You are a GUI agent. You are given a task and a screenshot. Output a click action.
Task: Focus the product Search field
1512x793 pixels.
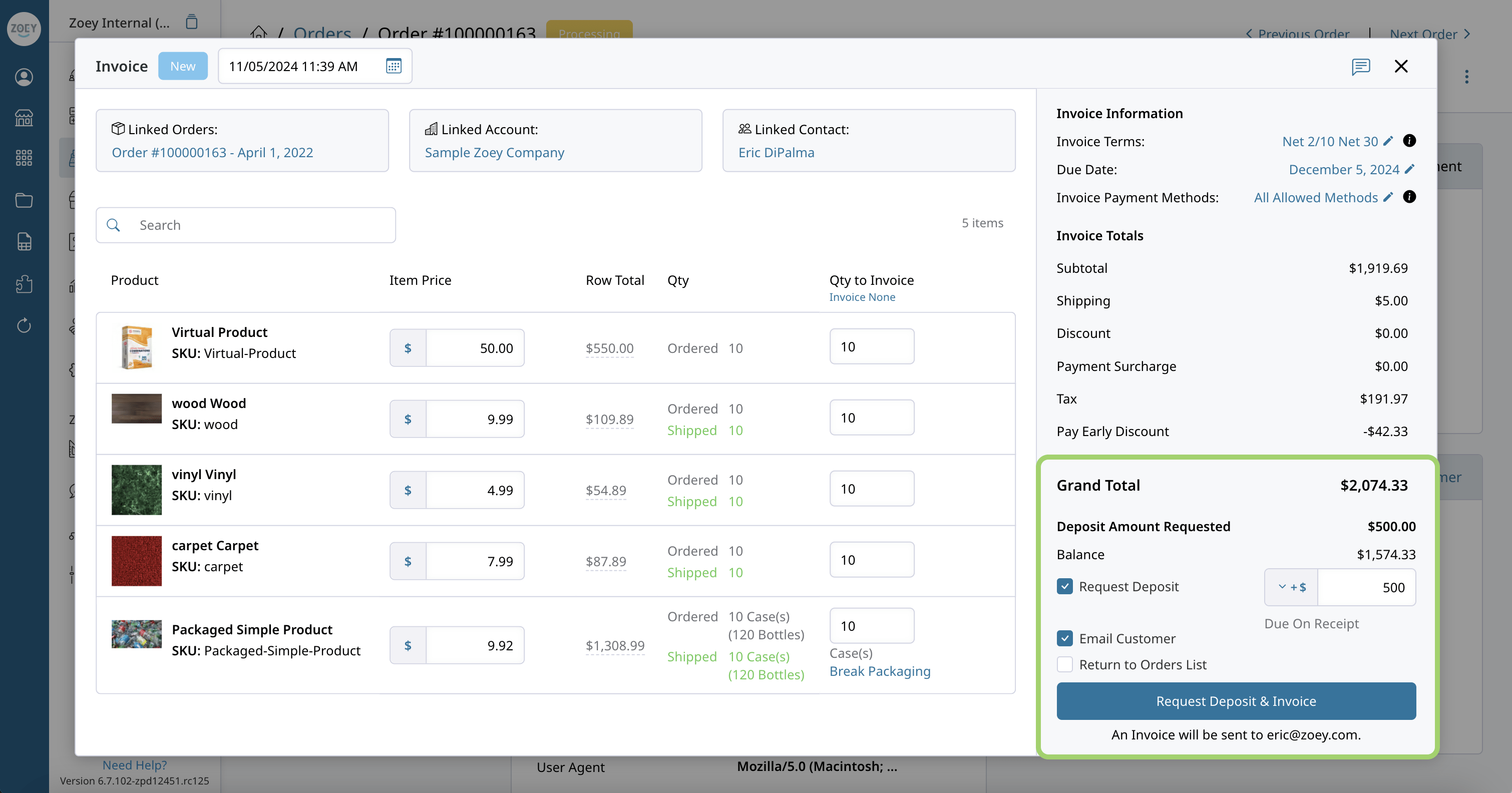click(x=245, y=225)
